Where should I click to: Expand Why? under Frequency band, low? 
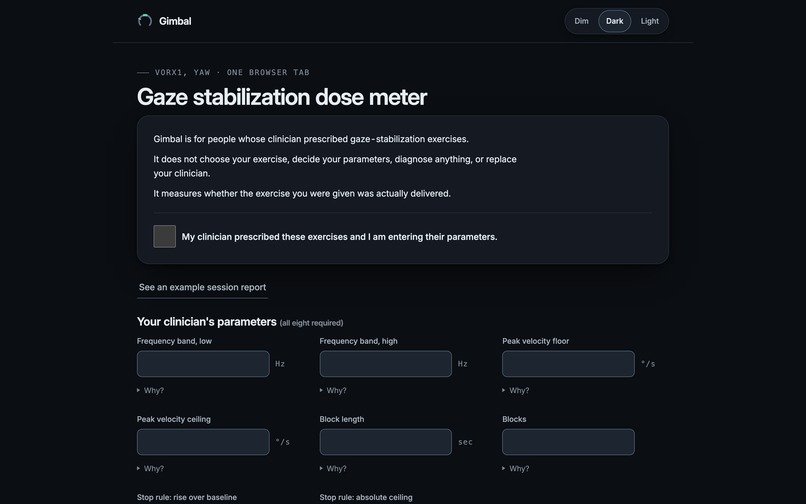click(x=150, y=390)
